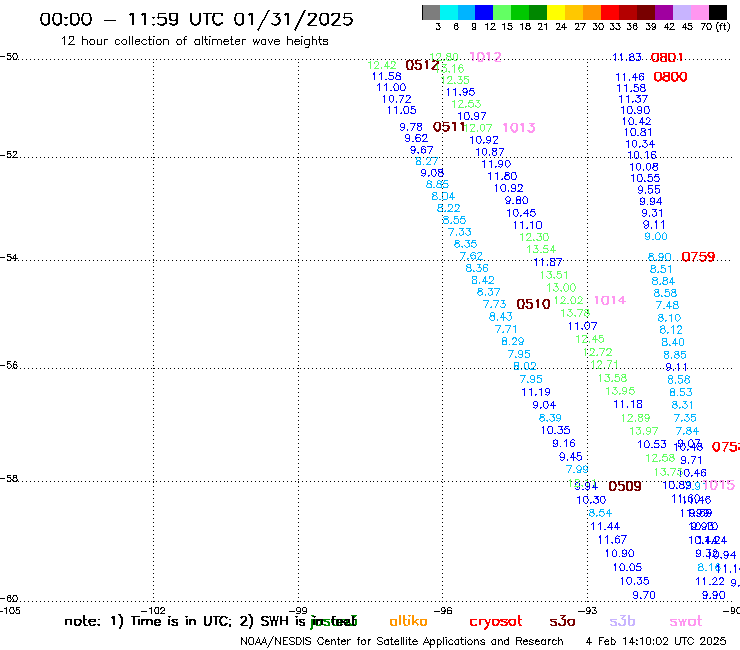Click the wave height value 7.35
740x650 pixels.
tap(685, 418)
